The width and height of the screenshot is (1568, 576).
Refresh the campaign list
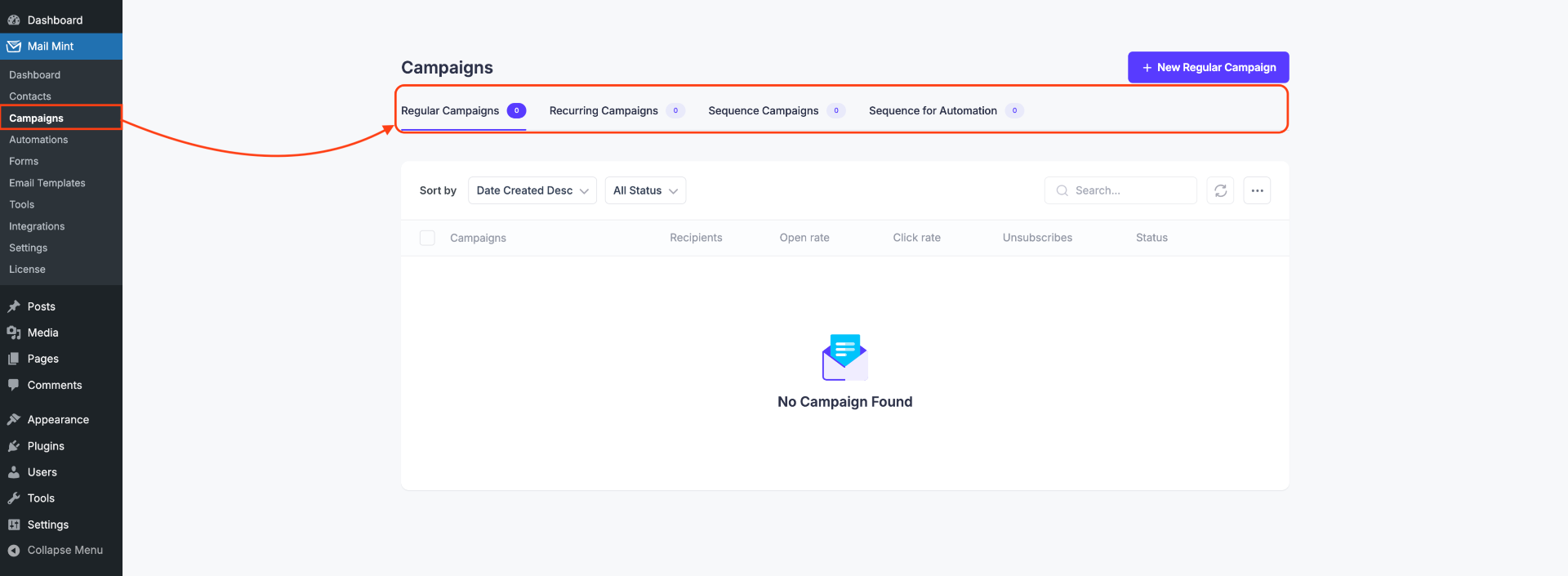(1220, 190)
